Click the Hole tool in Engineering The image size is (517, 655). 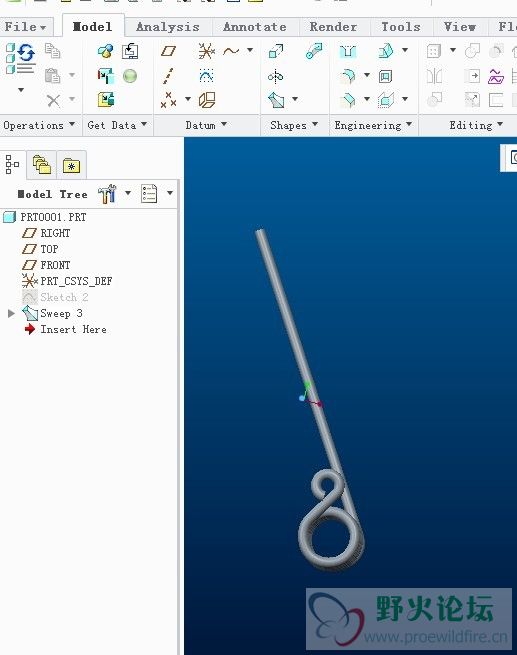[347, 51]
